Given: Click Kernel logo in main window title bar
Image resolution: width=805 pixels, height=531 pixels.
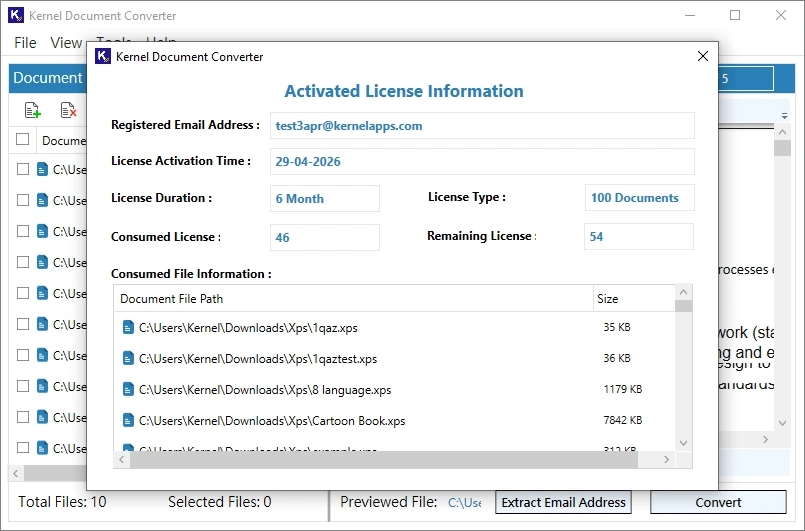Looking at the screenshot, I should [x=16, y=15].
